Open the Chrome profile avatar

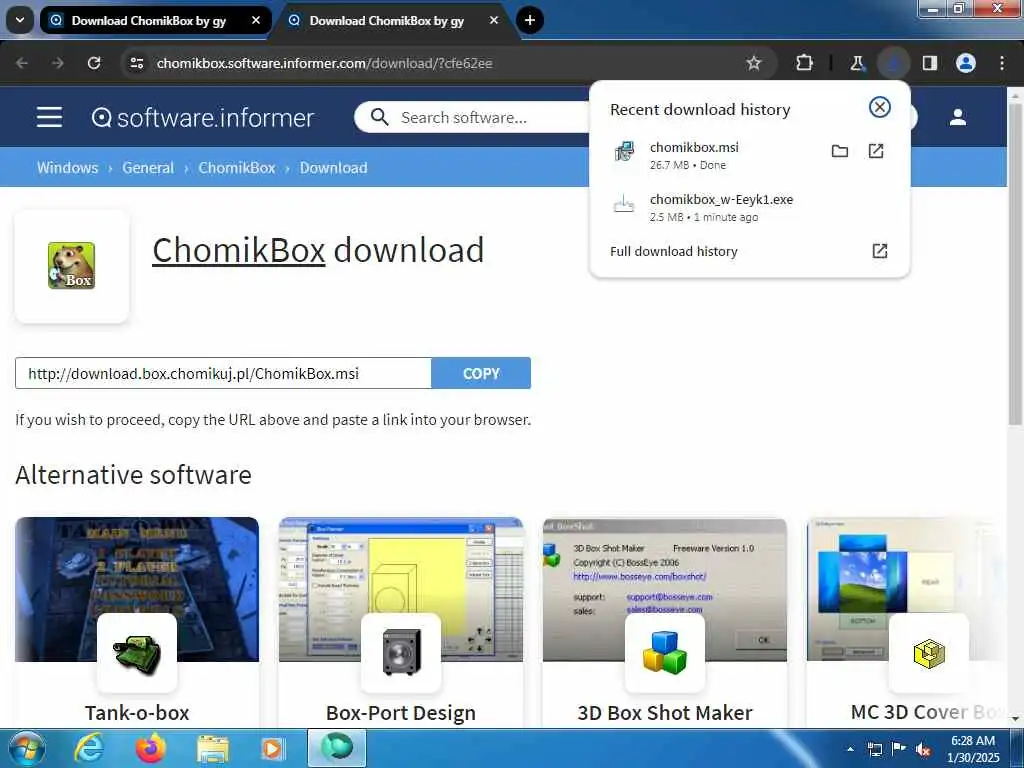[x=966, y=63]
